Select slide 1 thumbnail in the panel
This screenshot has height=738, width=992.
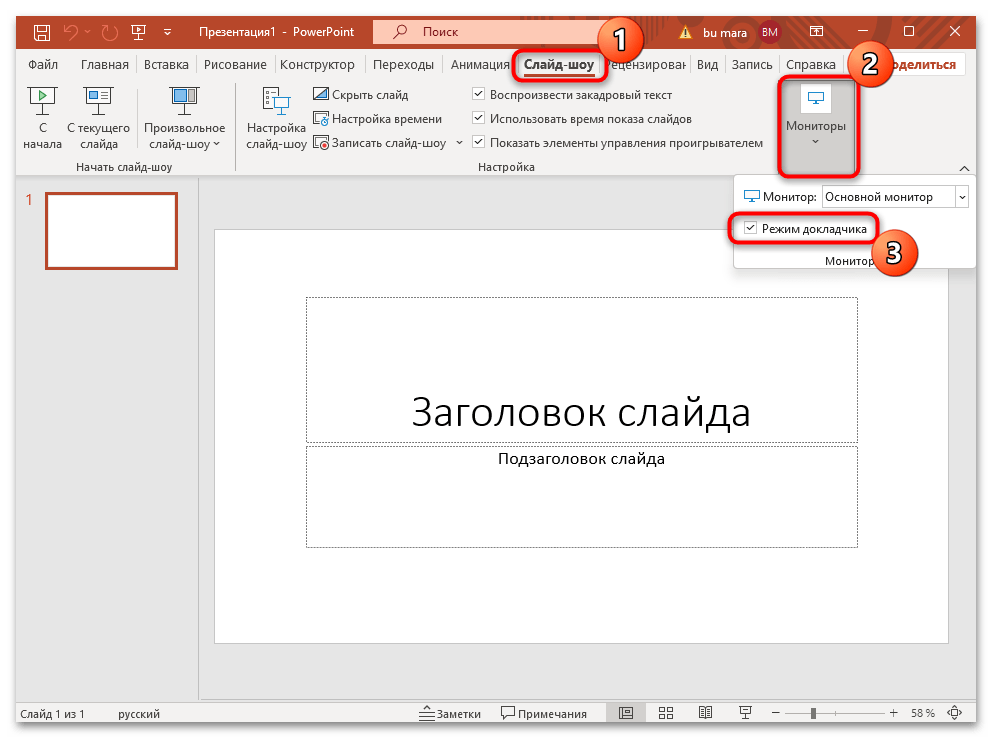(110, 231)
